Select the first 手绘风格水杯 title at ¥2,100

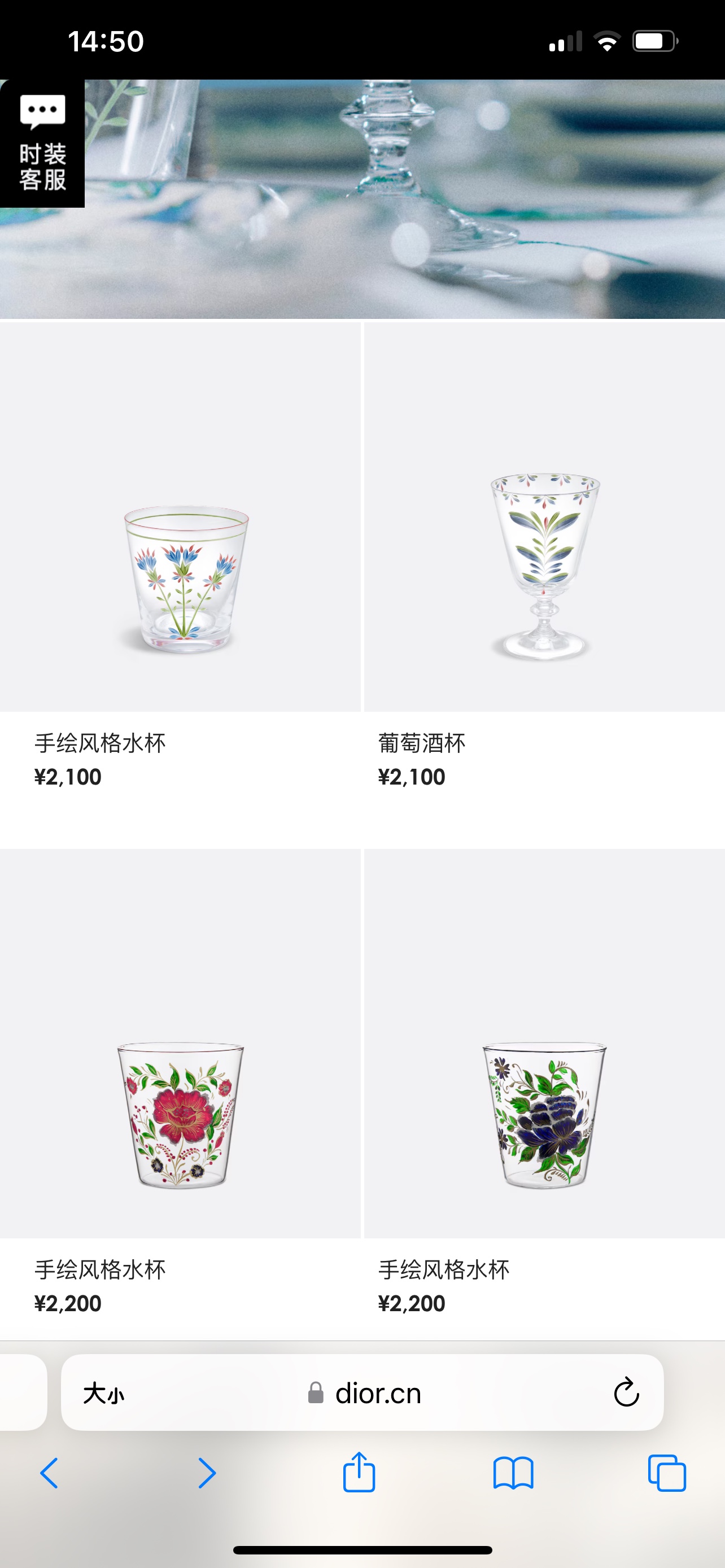tap(100, 743)
